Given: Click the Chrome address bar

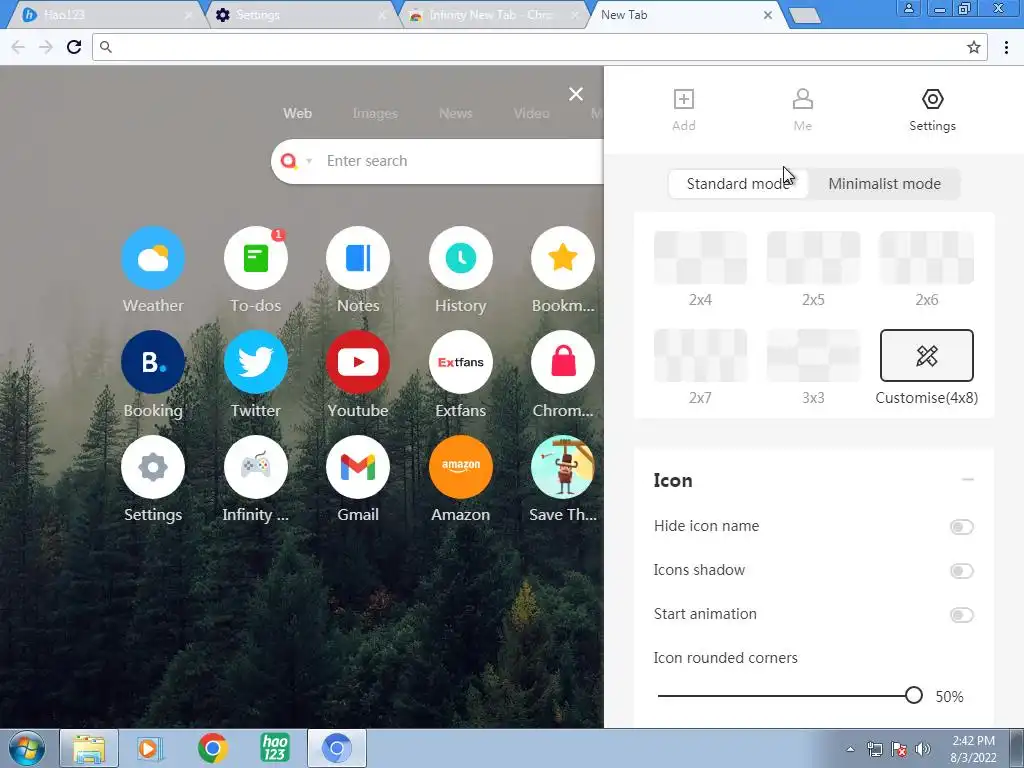Looking at the screenshot, I should tap(539, 47).
